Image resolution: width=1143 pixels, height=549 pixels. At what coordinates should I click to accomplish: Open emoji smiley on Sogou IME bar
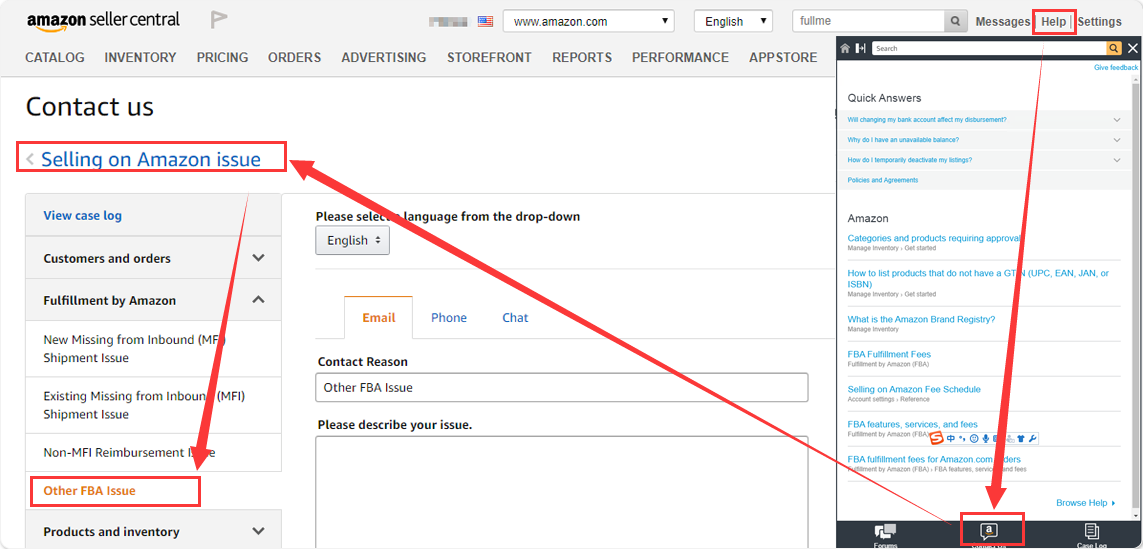tap(974, 438)
